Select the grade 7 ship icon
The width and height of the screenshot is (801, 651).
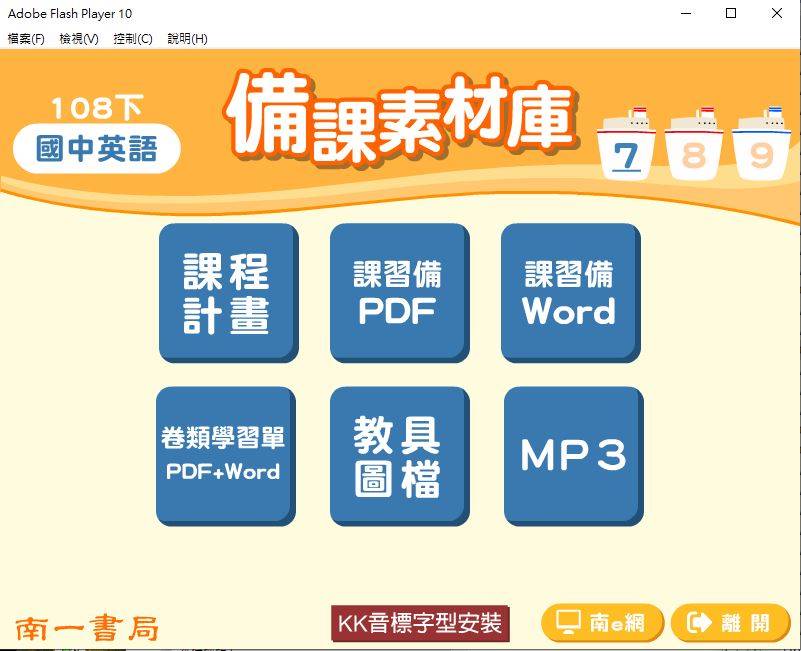tap(626, 145)
